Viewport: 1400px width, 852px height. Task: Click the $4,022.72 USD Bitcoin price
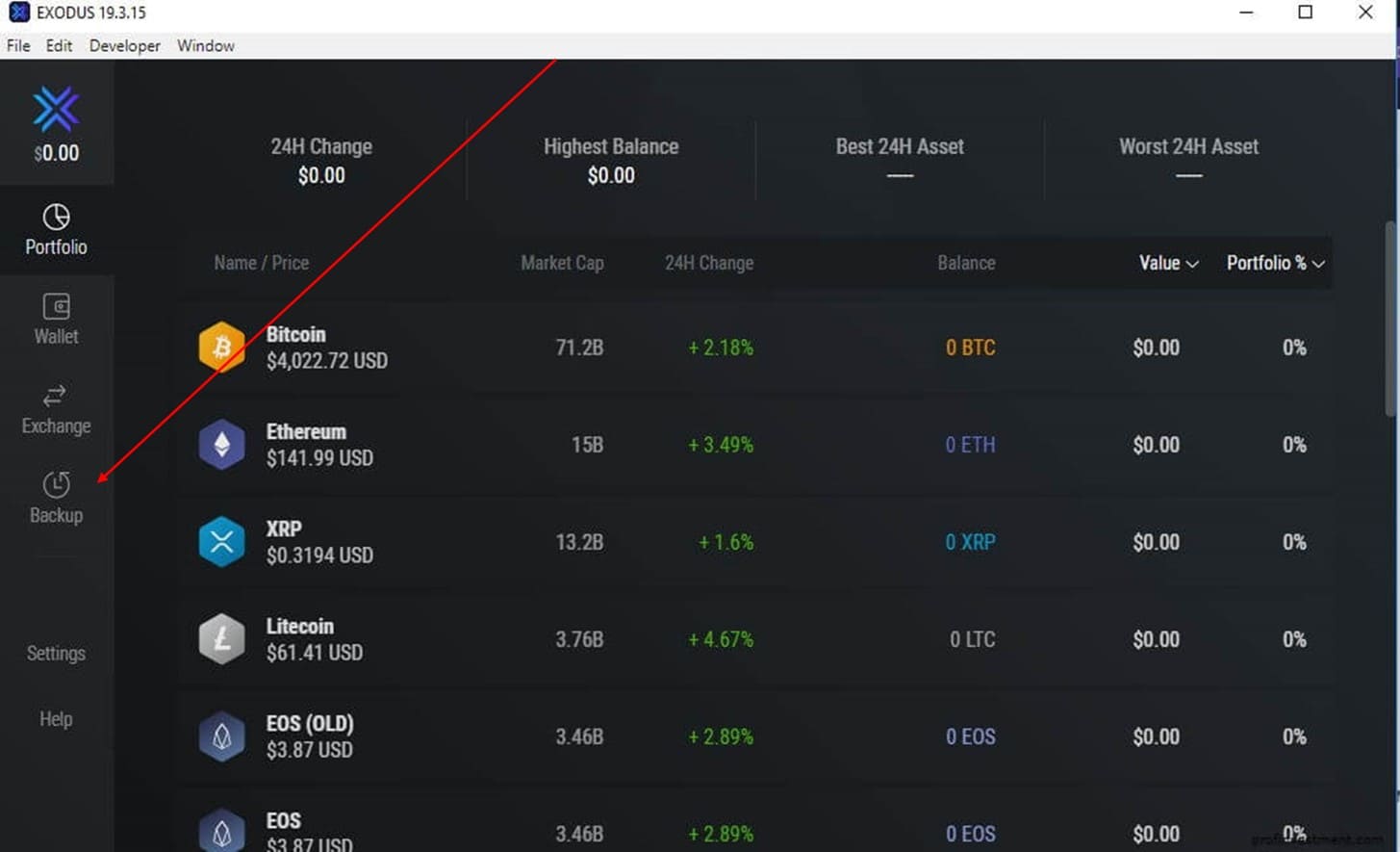[x=327, y=361]
